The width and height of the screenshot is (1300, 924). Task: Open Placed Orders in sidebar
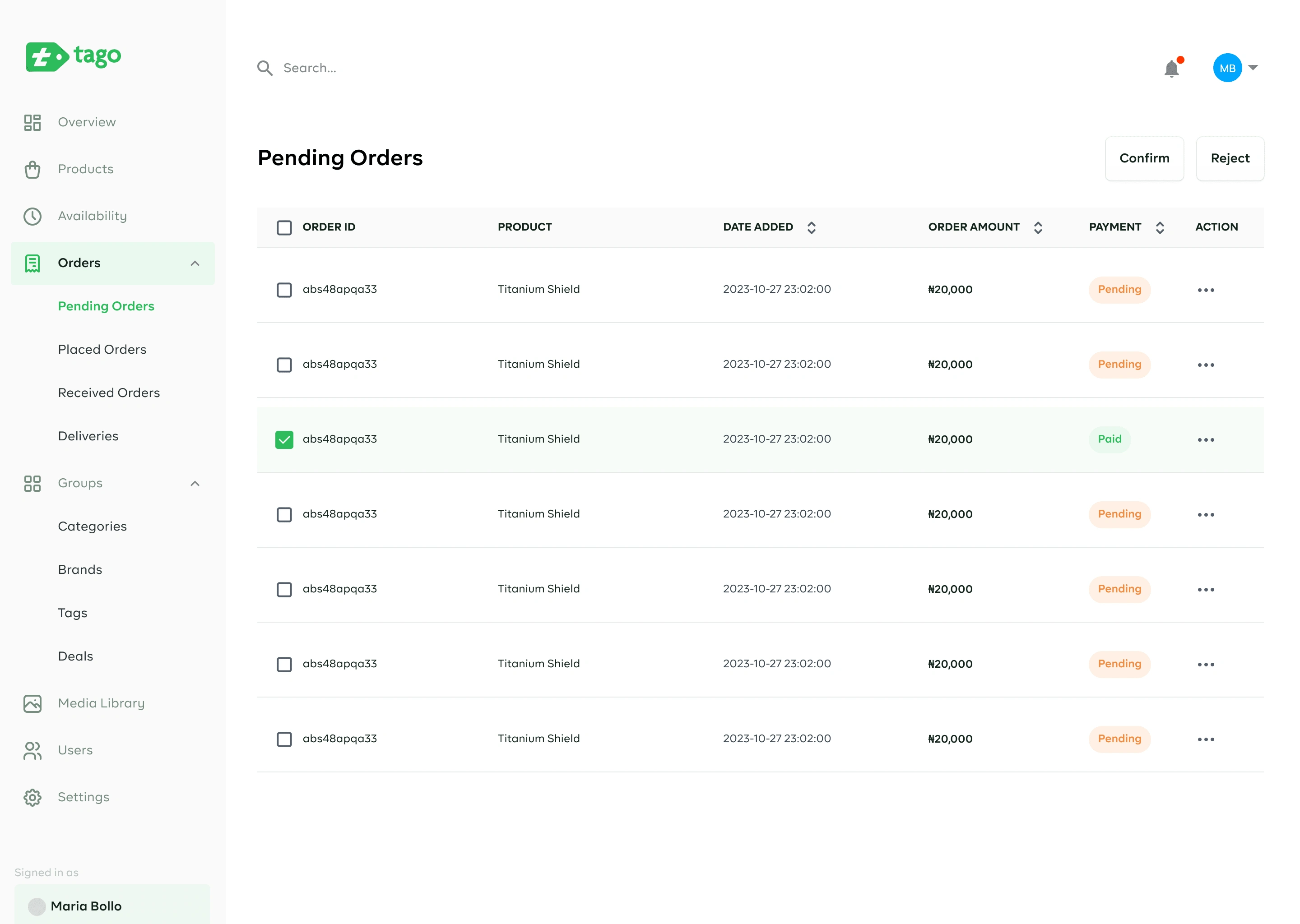[x=102, y=349]
